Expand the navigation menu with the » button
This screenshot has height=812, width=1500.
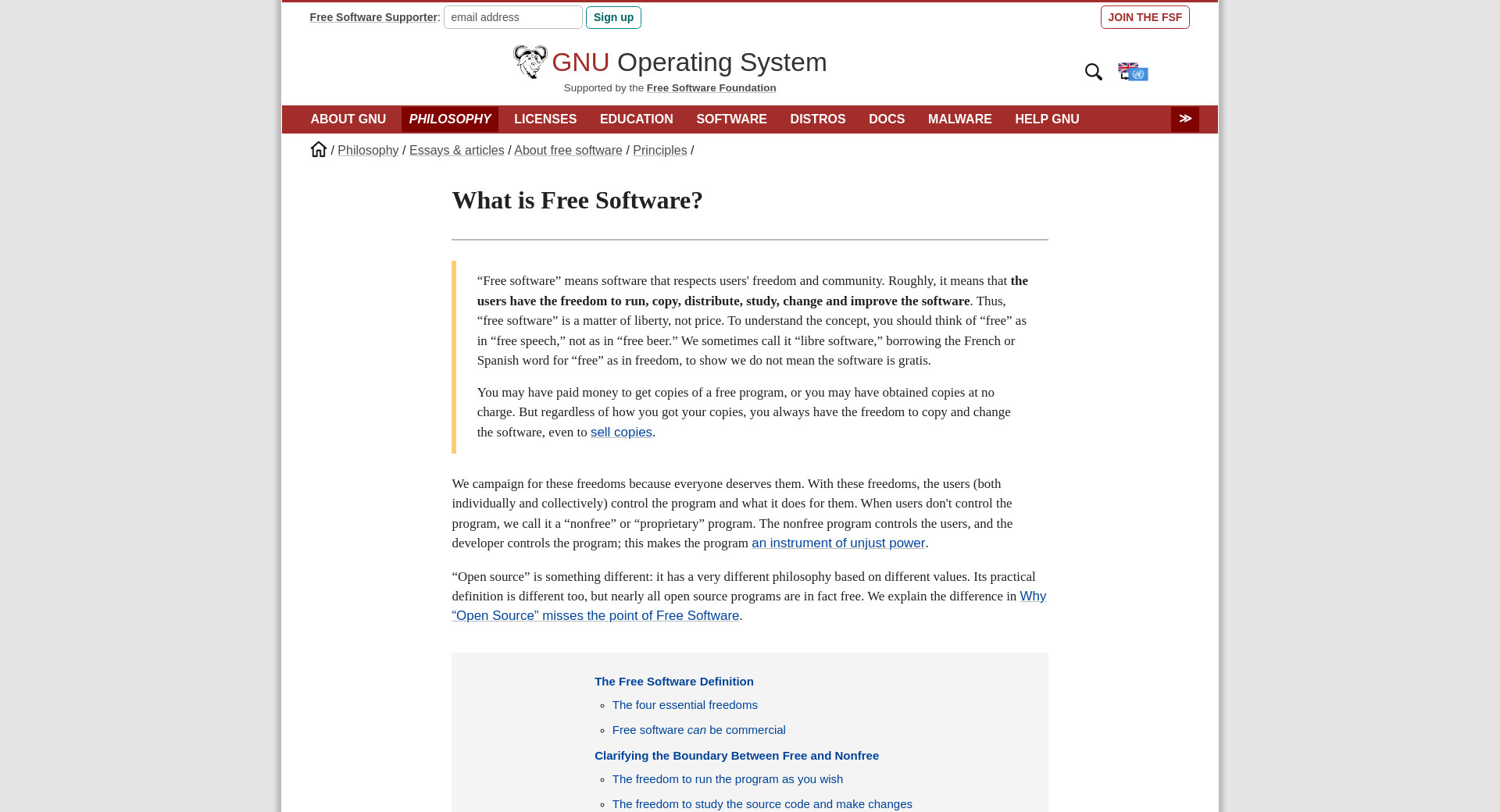1184,119
